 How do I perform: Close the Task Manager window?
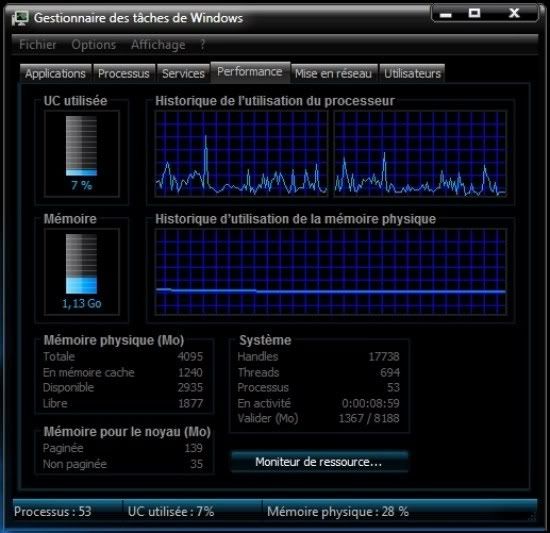(x=514, y=14)
